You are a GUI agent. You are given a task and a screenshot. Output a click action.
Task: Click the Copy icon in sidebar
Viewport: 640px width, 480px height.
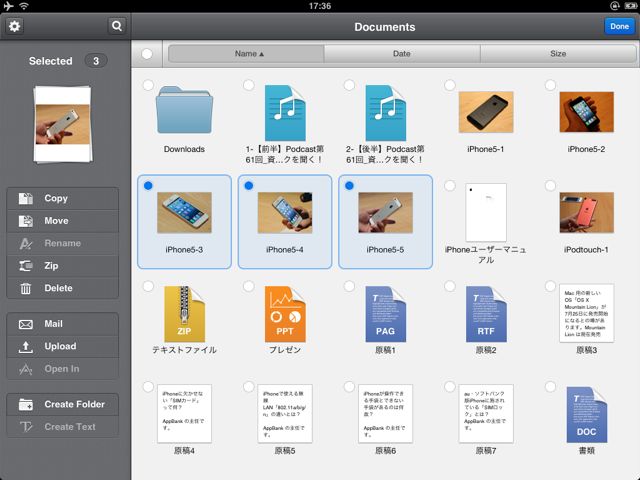(26, 198)
